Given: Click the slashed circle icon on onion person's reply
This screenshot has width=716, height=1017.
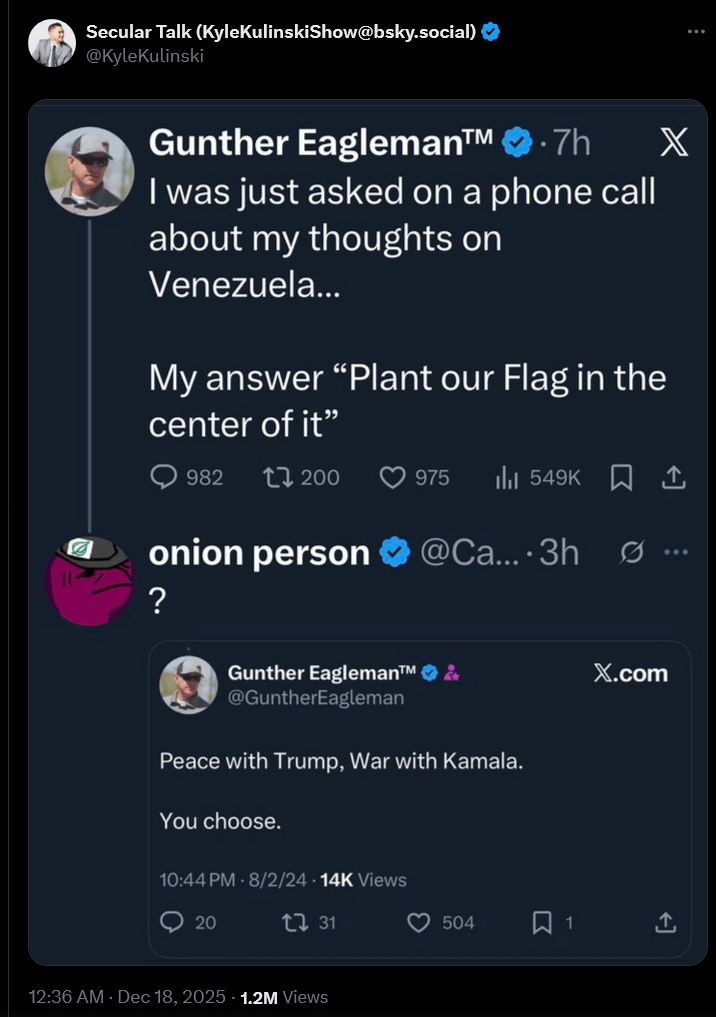Looking at the screenshot, I should click(x=631, y=552).
